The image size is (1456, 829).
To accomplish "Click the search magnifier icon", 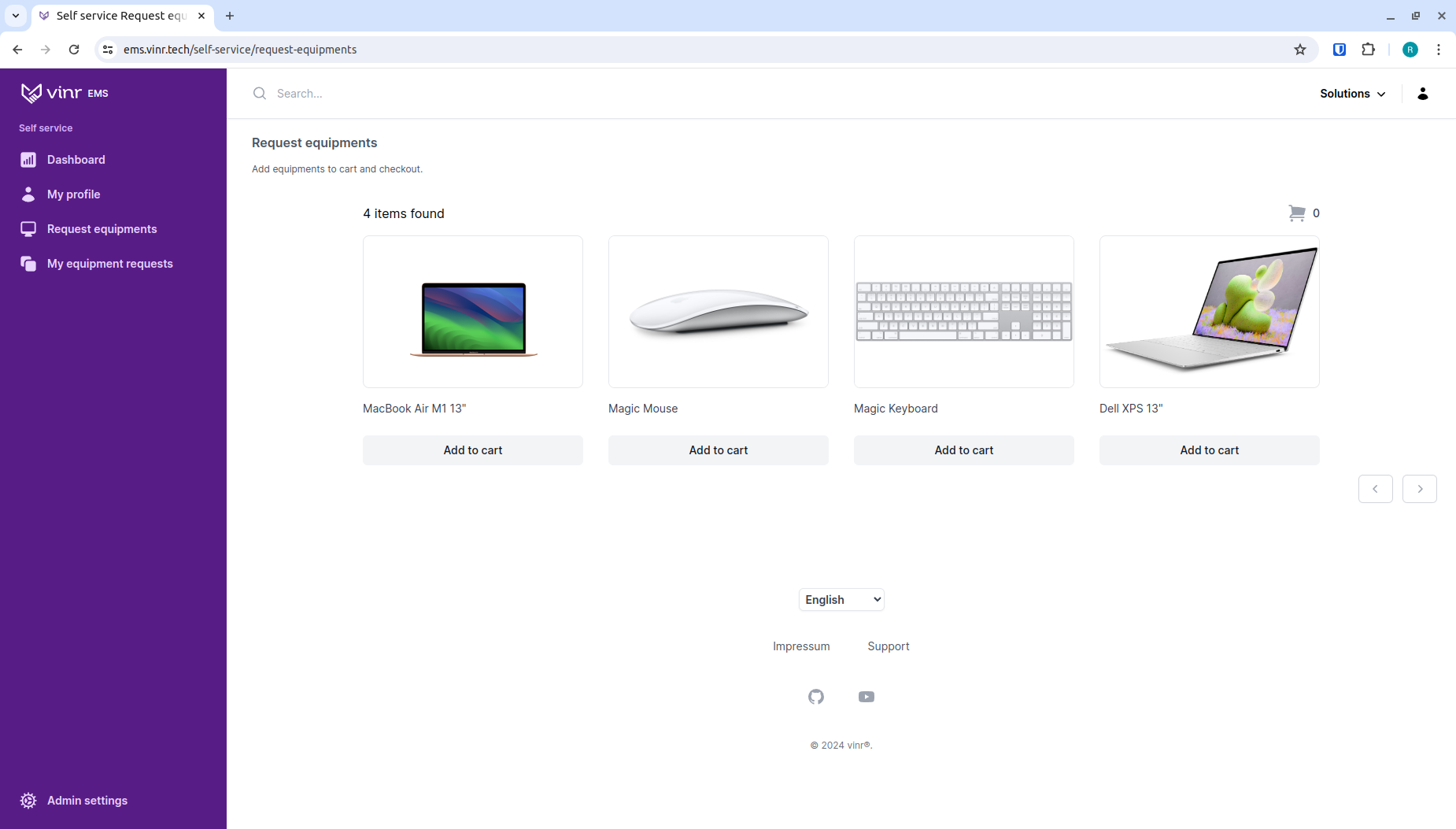I will click(x=260, y=94).
